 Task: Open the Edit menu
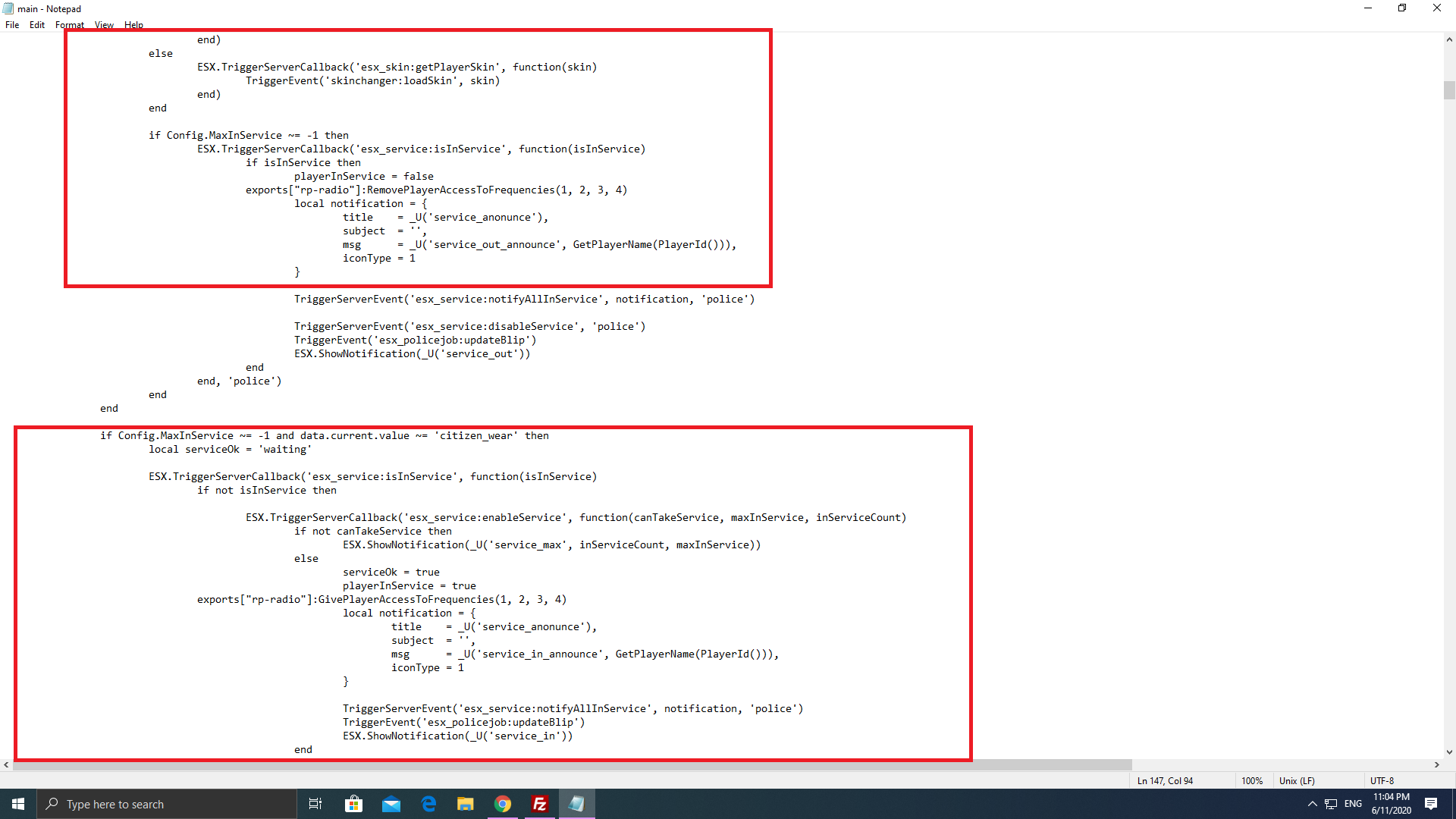pos(36,25)
